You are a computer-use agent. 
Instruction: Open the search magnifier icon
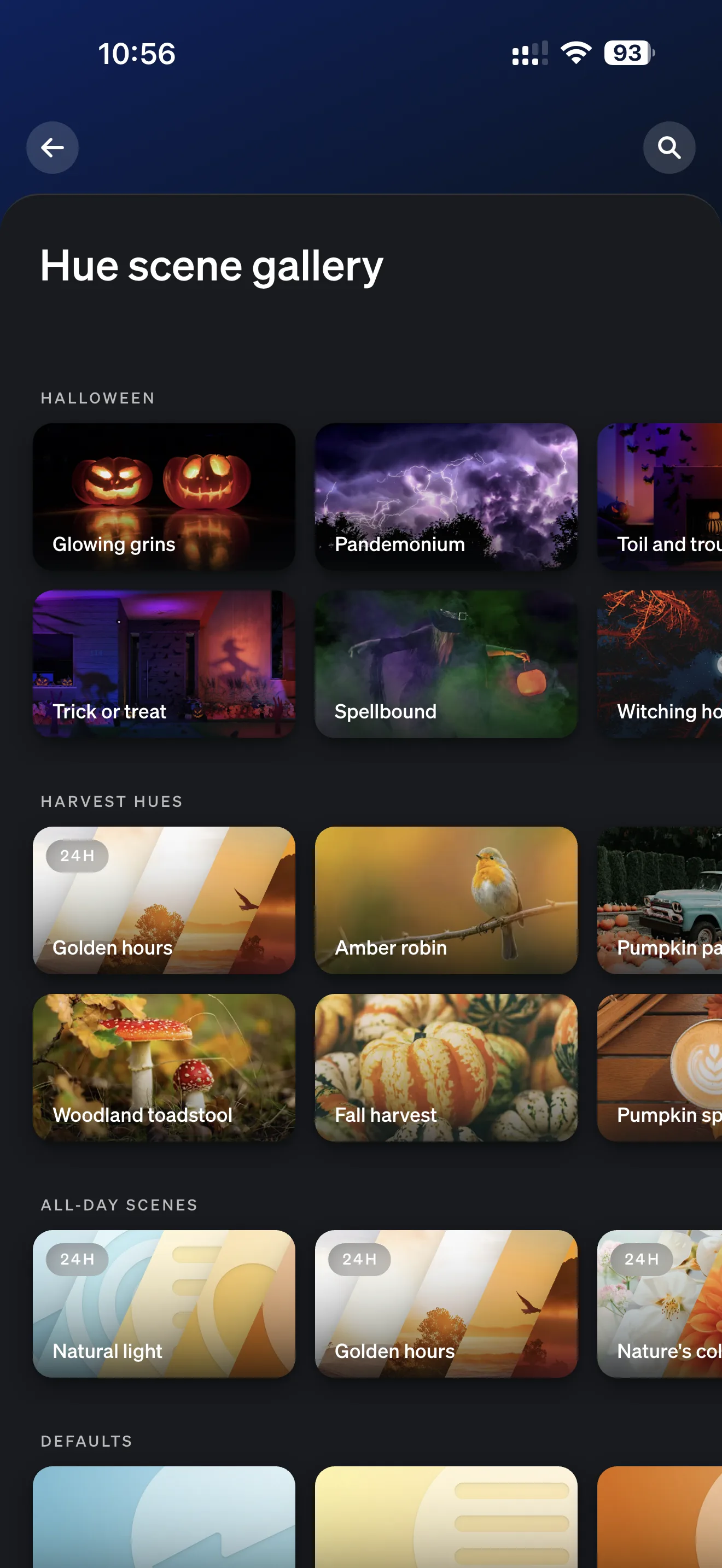669,148
